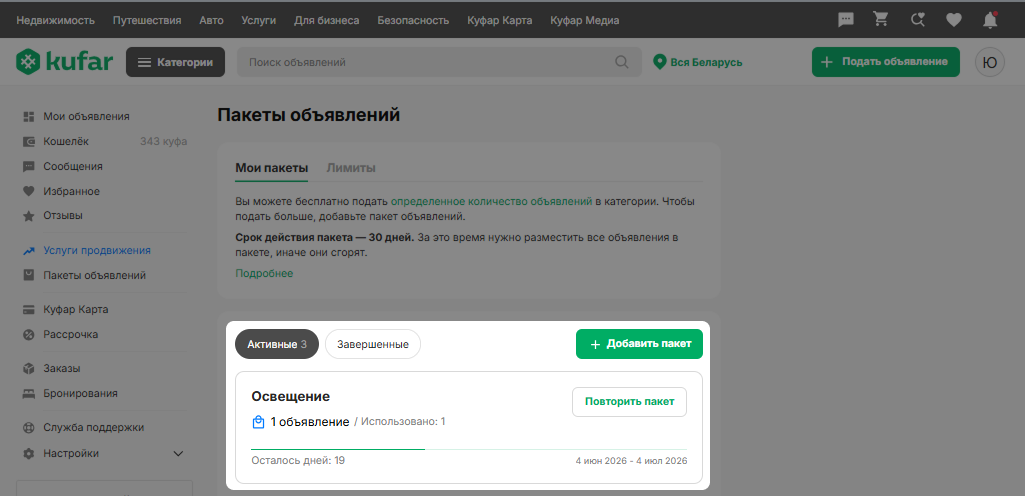Click the 343 куфа wallet balance

point(163,141)
